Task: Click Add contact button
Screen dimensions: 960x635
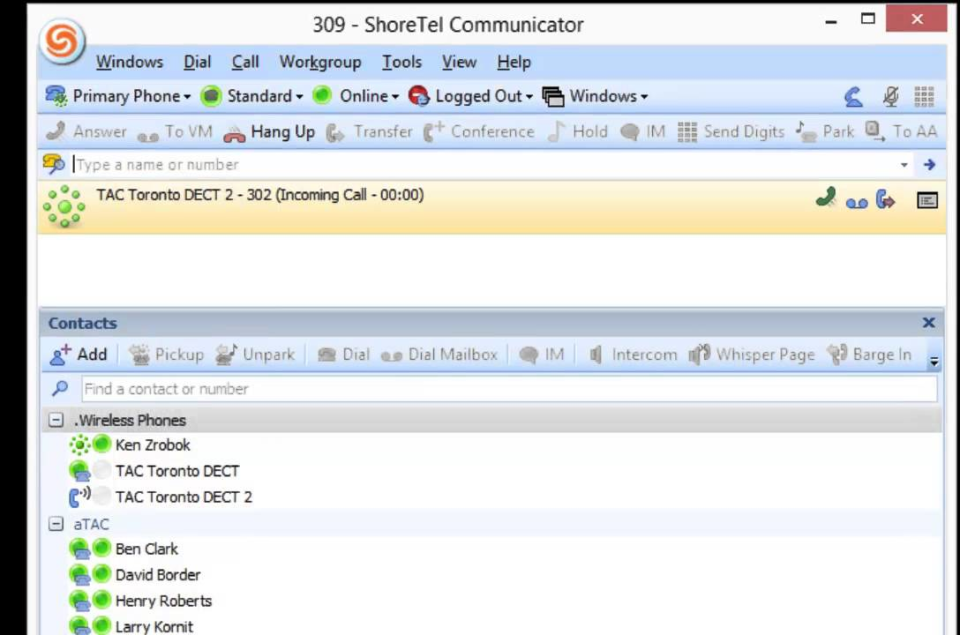Action: pos(78,355)
